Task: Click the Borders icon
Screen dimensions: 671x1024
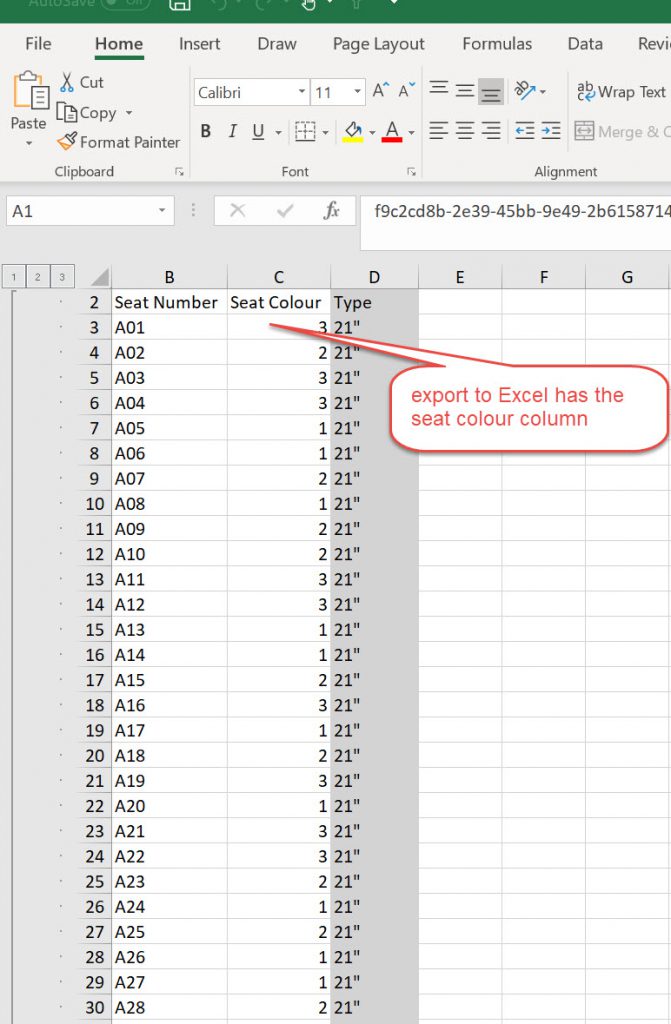Action: (x=305, y=132)
